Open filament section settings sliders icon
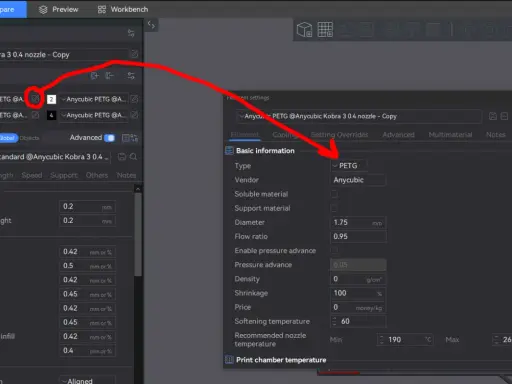 click(x=131, y=76)
